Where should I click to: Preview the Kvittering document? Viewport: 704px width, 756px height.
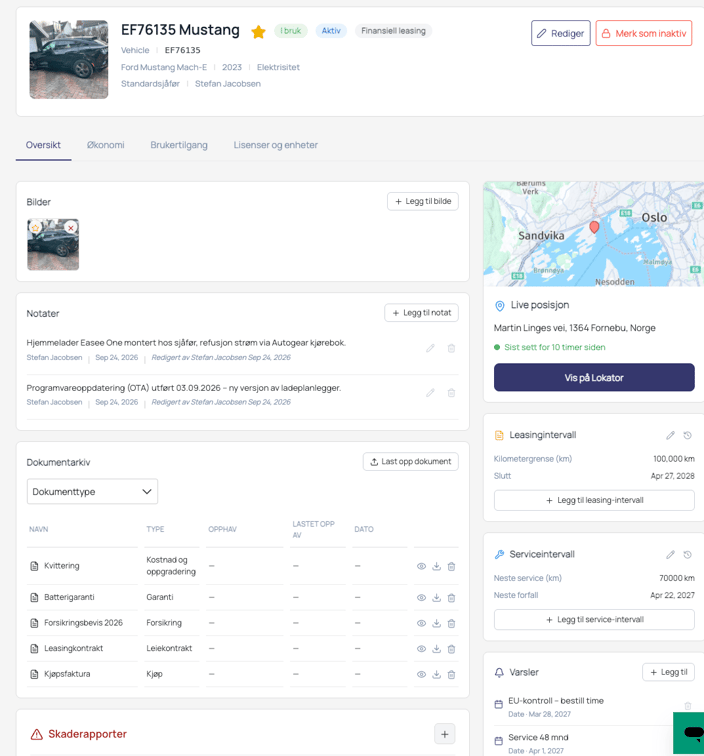(x=421, y=566)
